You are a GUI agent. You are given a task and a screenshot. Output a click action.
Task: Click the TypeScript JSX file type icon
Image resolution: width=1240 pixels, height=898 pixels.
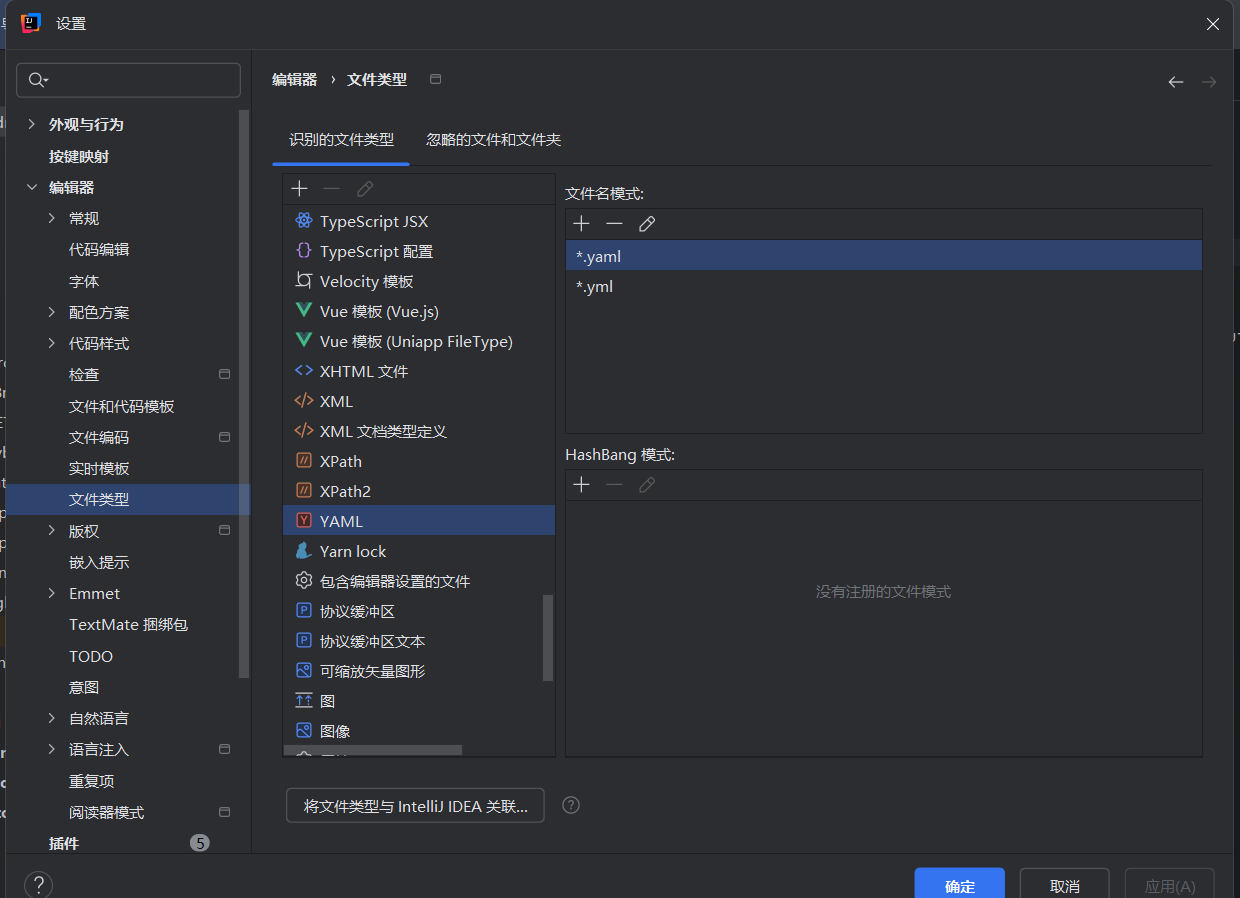pyautogui.click(x=304, y=221)
